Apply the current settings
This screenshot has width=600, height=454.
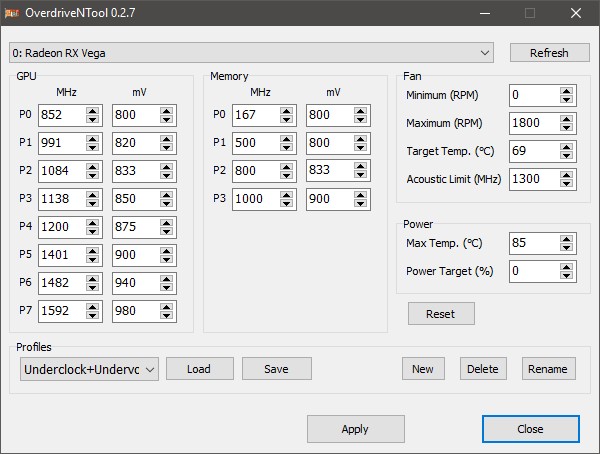coord(355,429)
